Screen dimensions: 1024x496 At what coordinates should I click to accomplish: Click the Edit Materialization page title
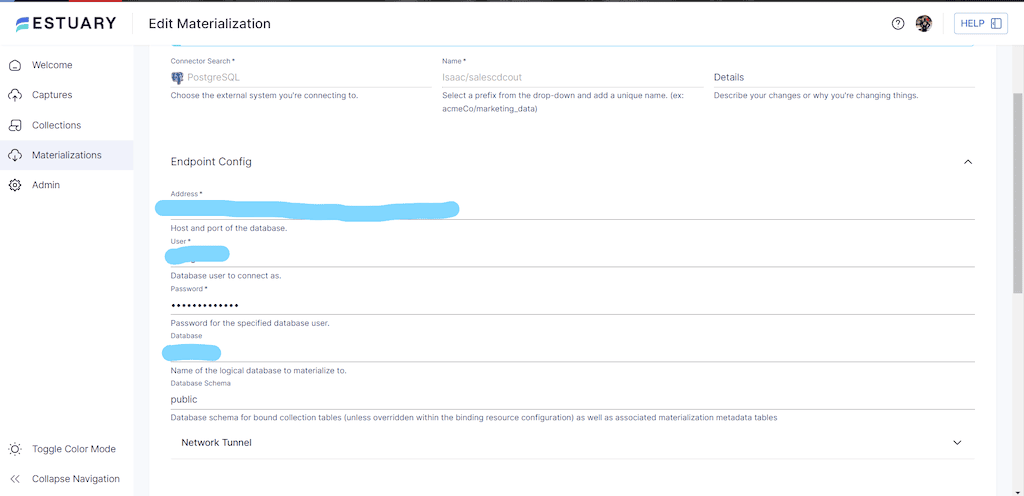coord(210,23)
